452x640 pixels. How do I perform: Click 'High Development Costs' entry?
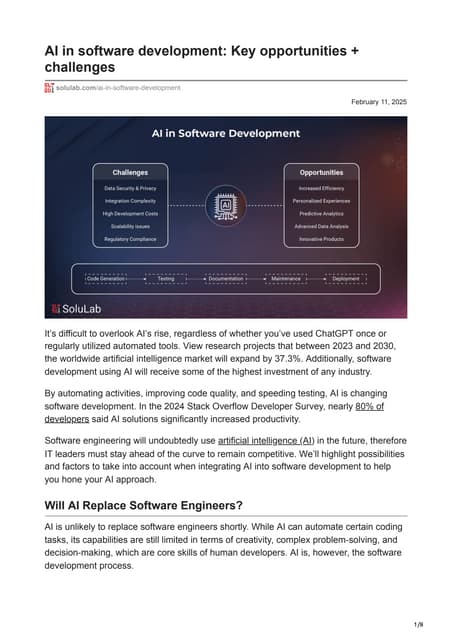point(130,213)
